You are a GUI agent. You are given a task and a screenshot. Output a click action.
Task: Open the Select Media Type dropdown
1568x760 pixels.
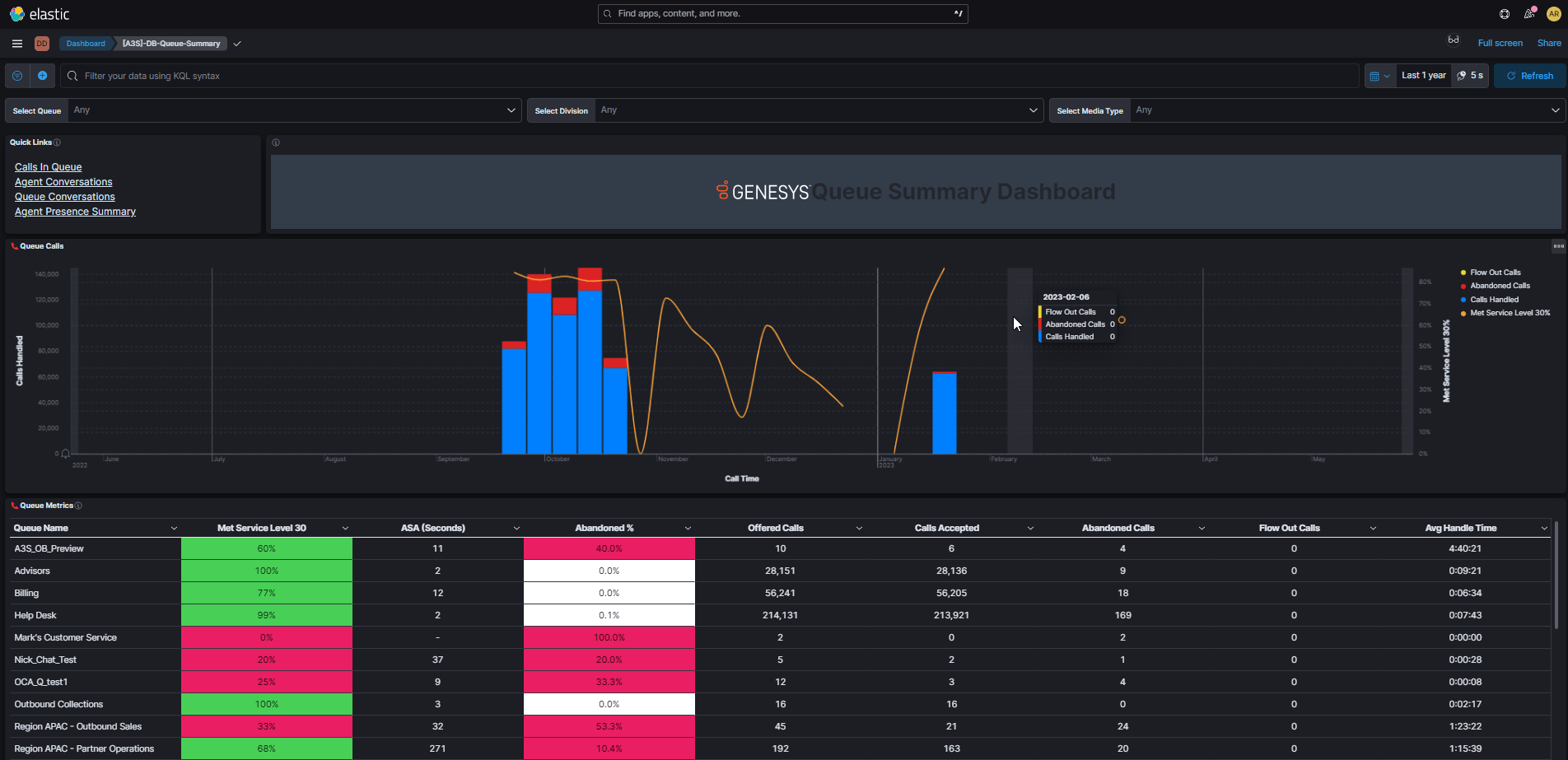1555,110
